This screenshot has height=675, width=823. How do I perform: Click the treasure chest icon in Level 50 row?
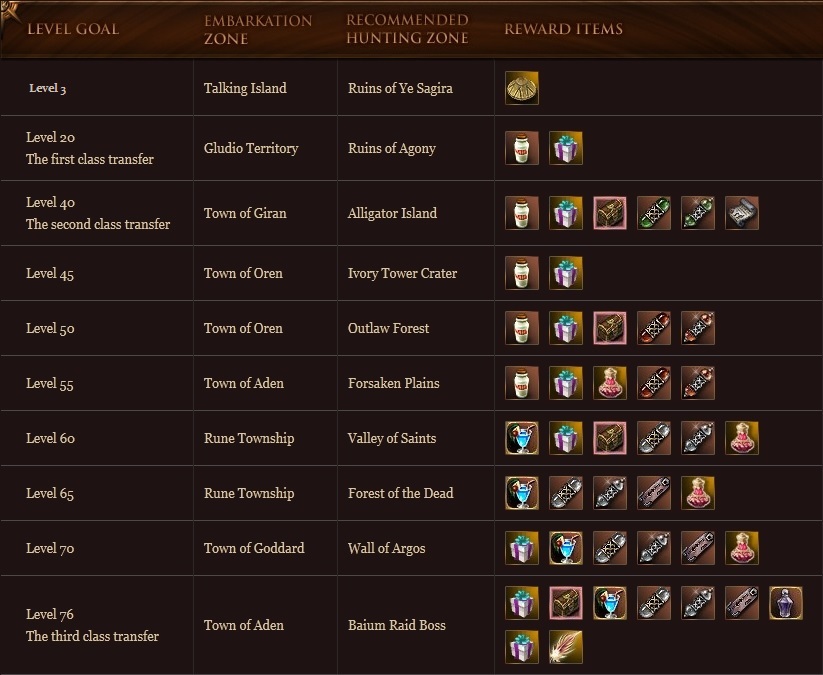(610, 328)
